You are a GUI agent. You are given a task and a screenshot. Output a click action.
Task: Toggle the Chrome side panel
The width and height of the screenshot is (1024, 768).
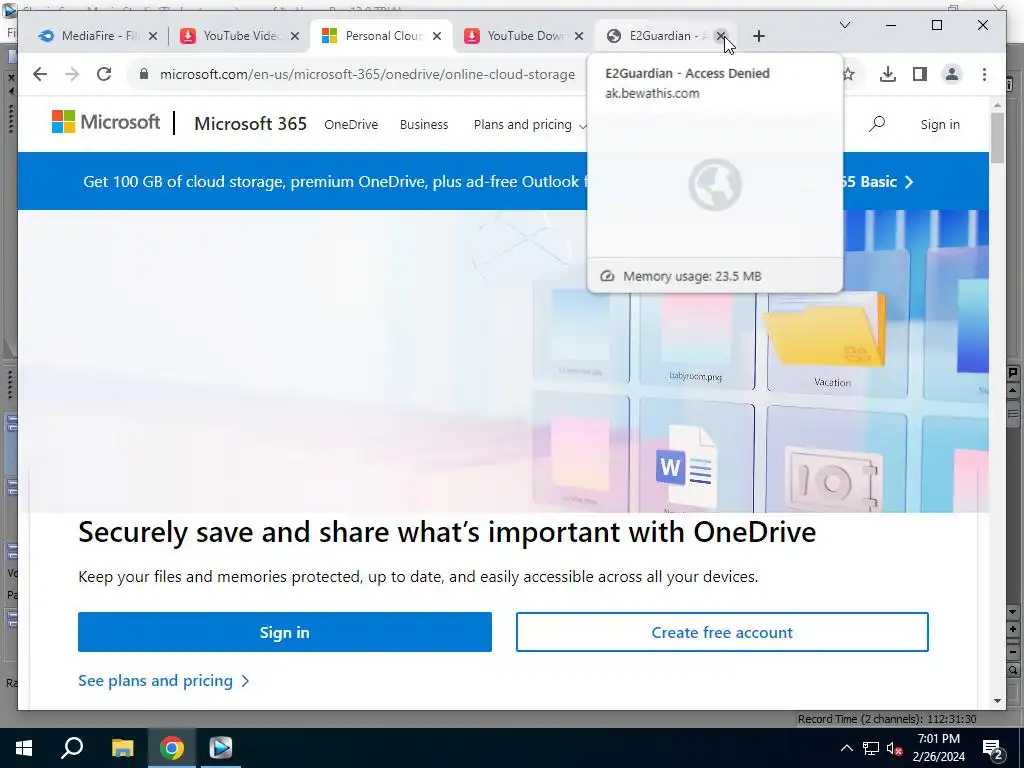point(920,74)
